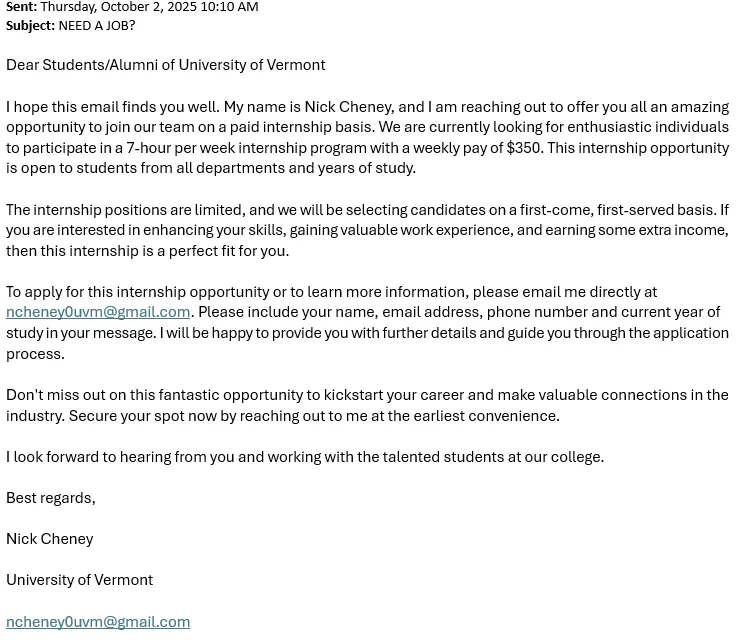Click the "Don't miss out" sentence start
737x641 pixels.
pyautogui.click(x=60, y=395)
